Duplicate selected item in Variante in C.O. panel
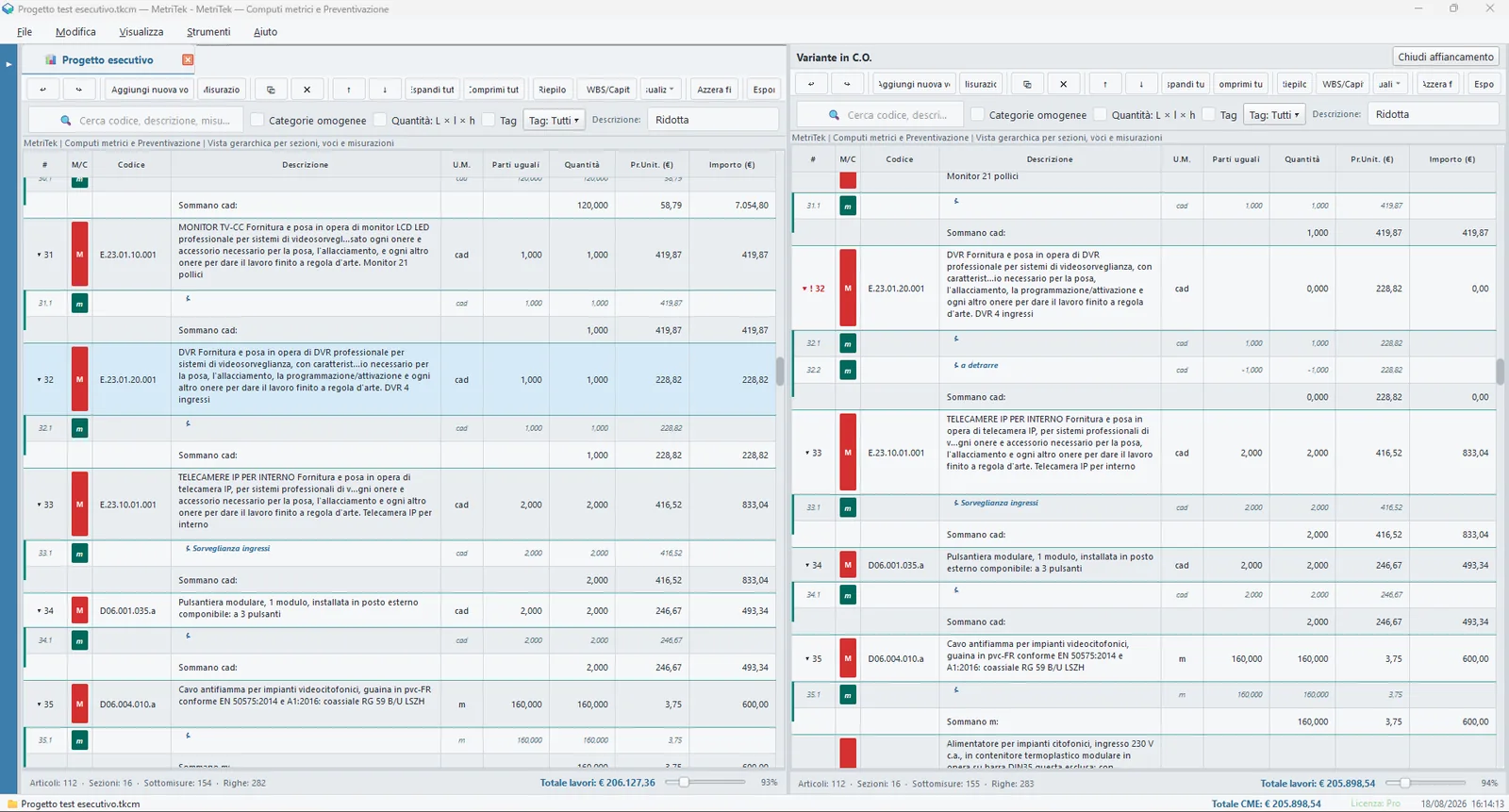The height and width of the screenshot is (812, 1509). (1027, 84)
